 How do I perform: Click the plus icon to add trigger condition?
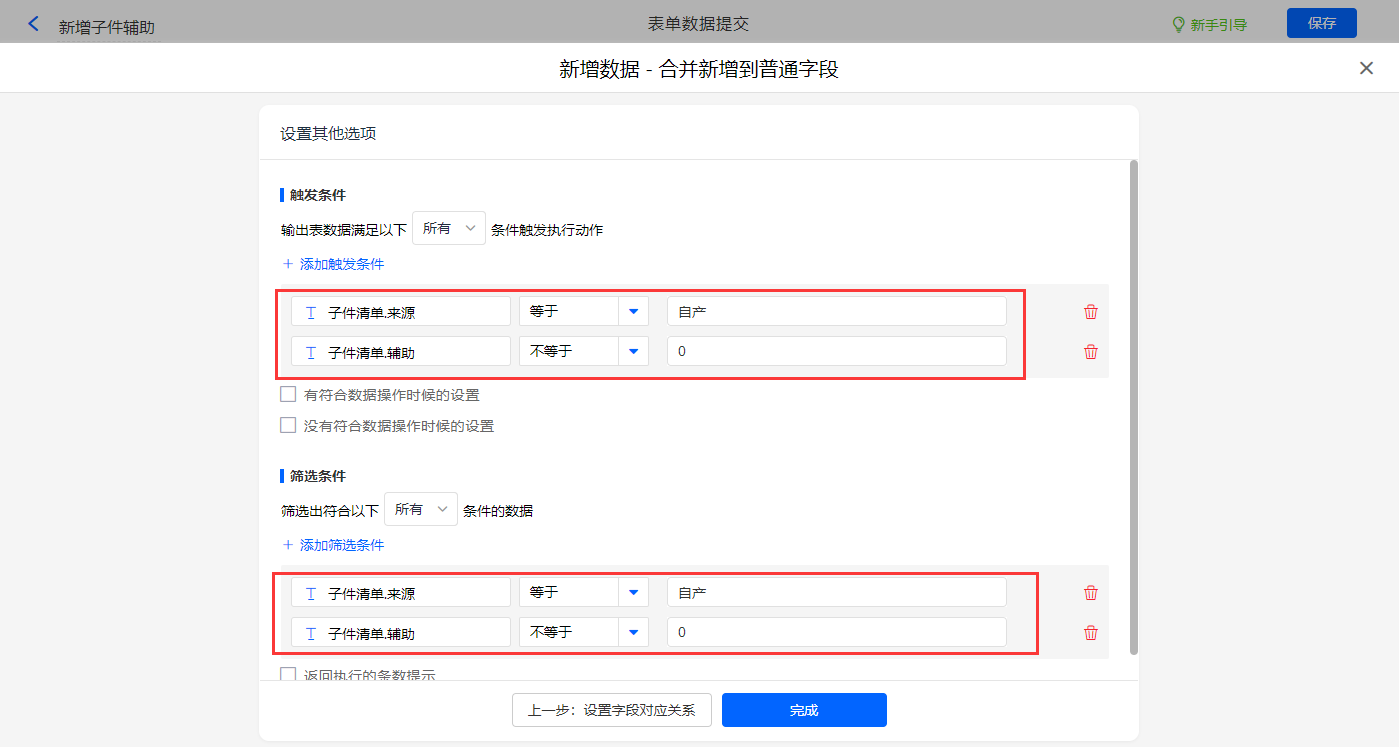(288, 264)
